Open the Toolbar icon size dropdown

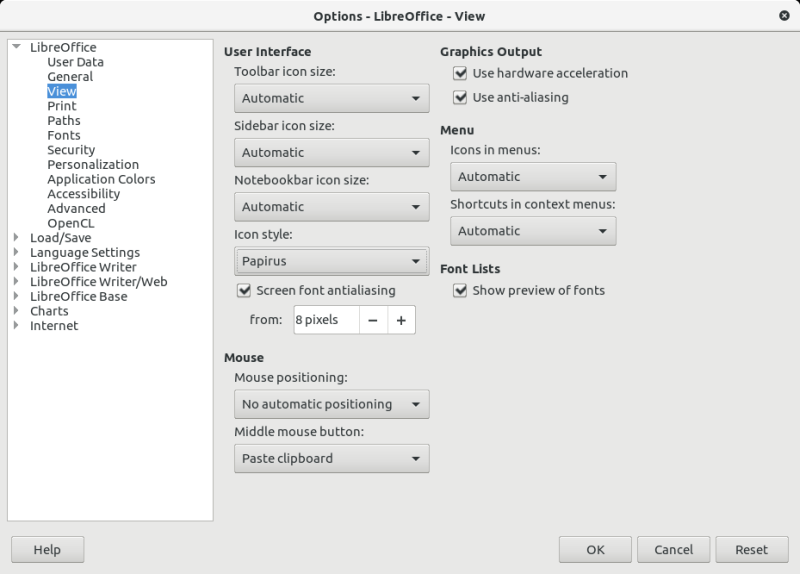(x=331, y=98)
